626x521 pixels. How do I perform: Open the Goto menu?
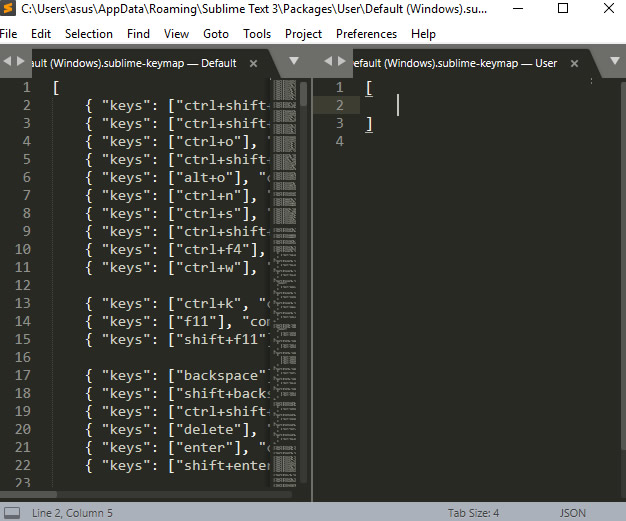coord(216,33)
